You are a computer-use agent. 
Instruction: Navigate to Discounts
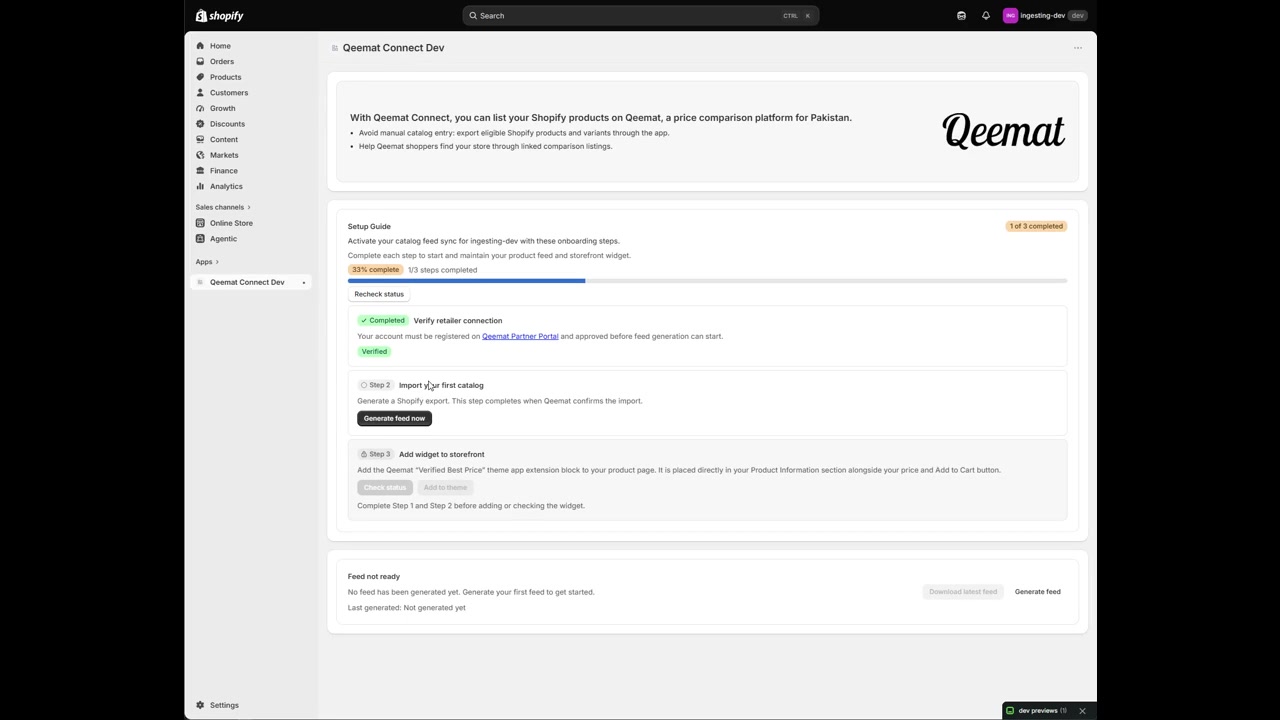coord(227,124)
